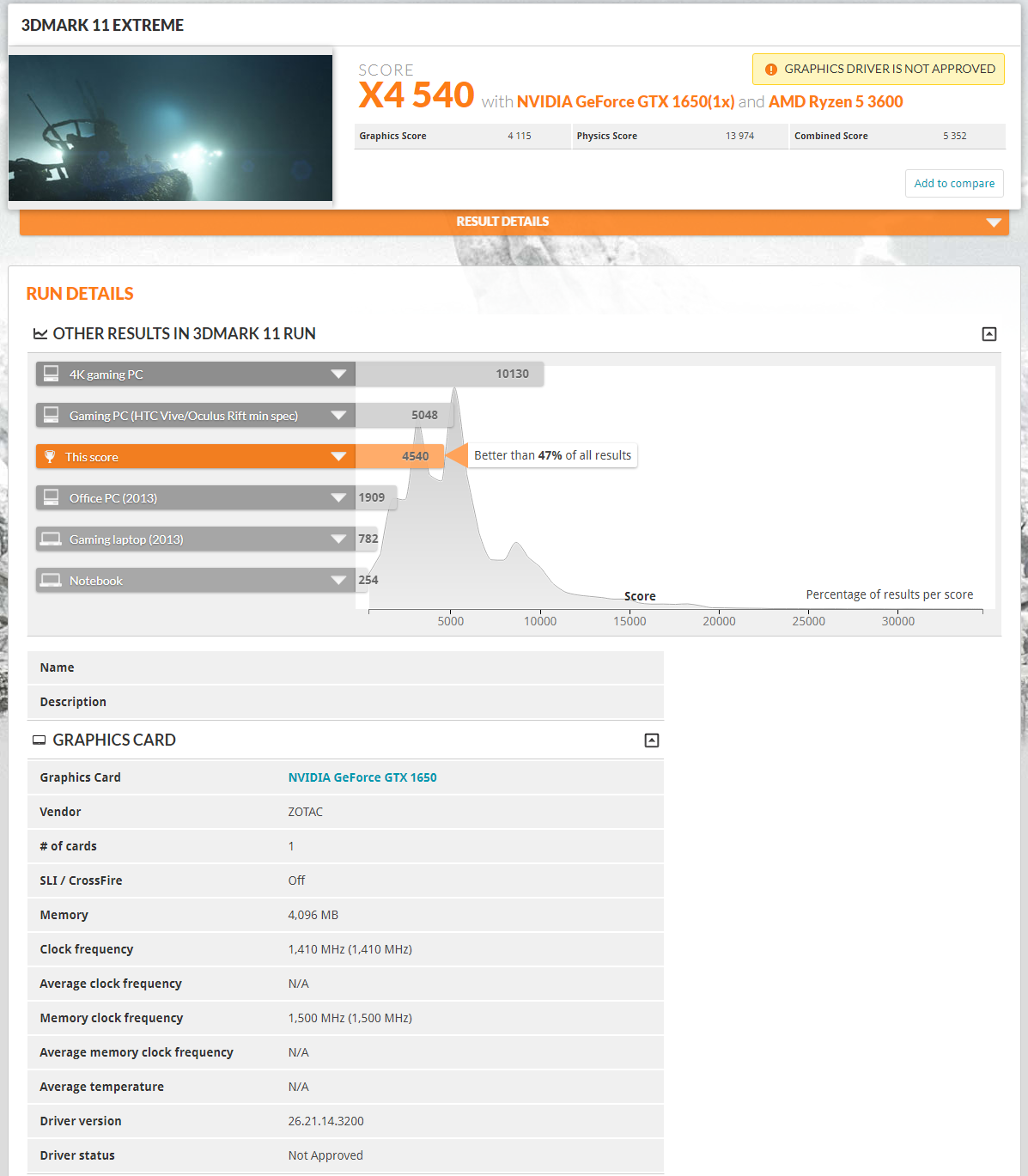This screenshot has width=1028, height=1176.
Task: Click the SLI / CrossFire Off value
Action: click(x=296, y=880)
